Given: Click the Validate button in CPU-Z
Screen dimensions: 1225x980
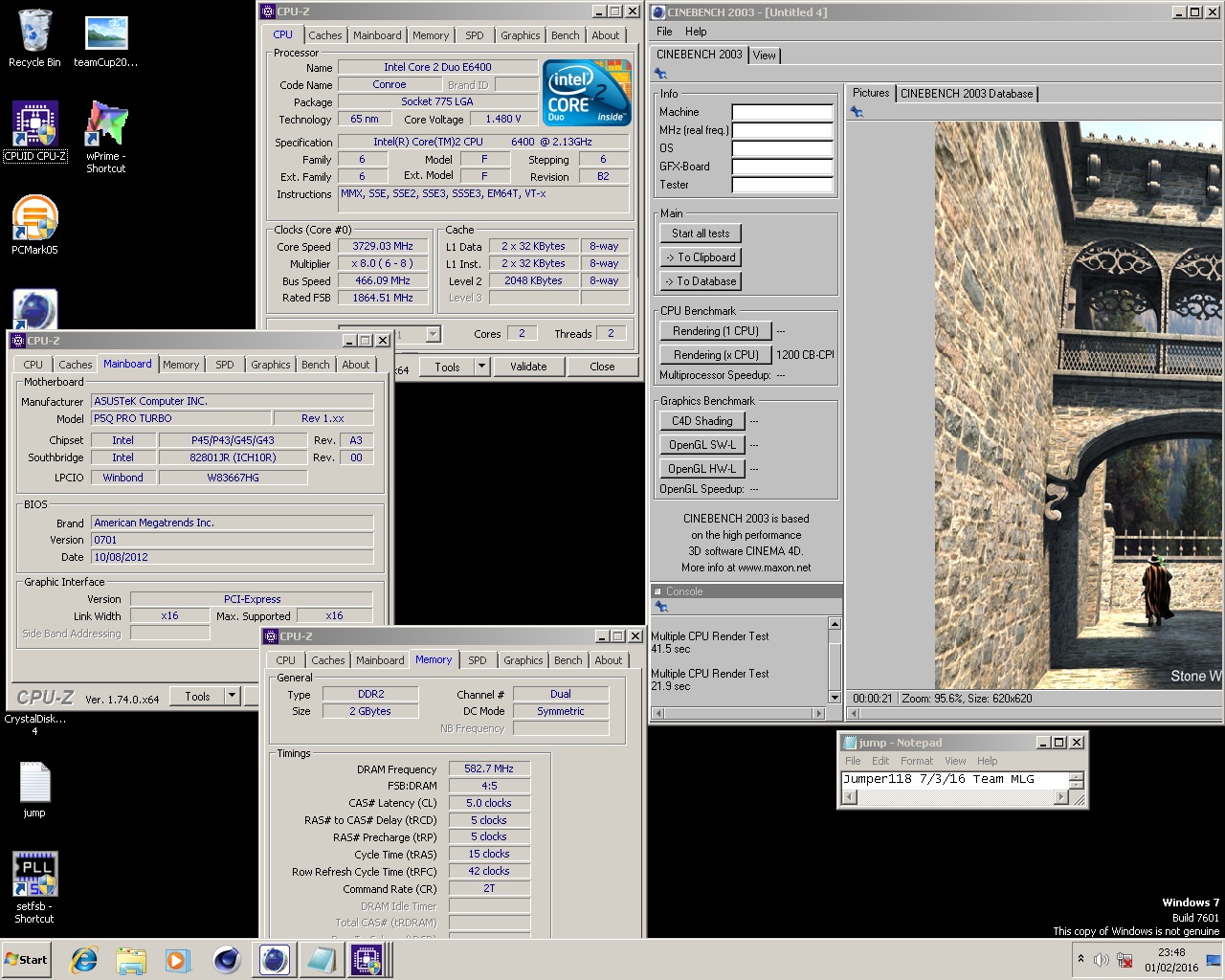Looking at the screenshot, I should coord(528,367).
